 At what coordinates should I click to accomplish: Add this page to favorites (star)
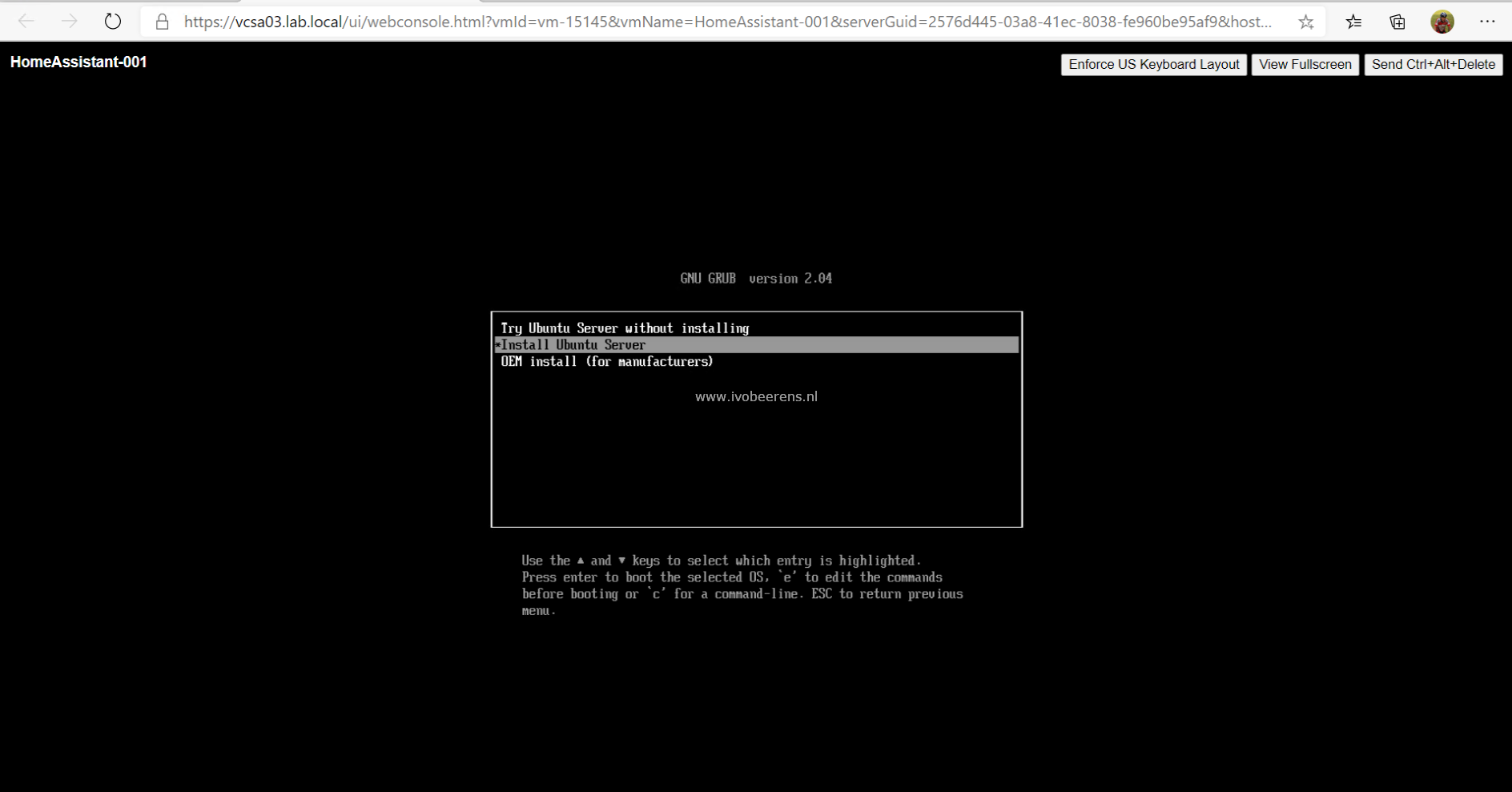(x=1306, y=22)
